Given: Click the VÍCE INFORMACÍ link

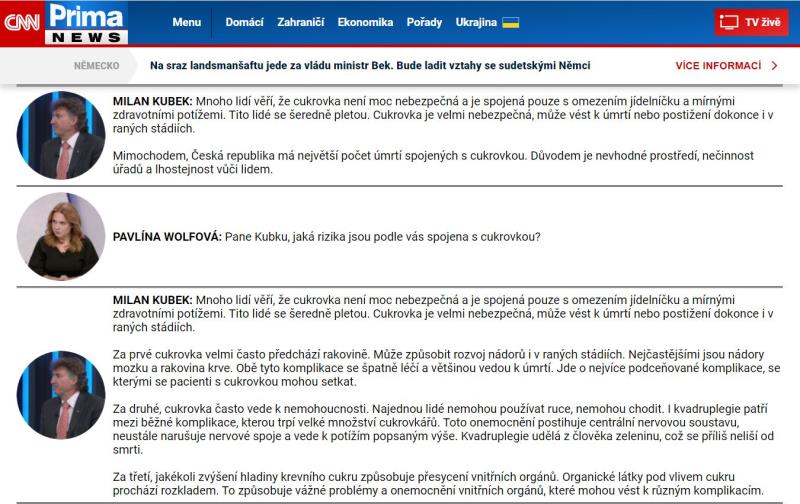Looking at the screenshot, I should point(718,66).
